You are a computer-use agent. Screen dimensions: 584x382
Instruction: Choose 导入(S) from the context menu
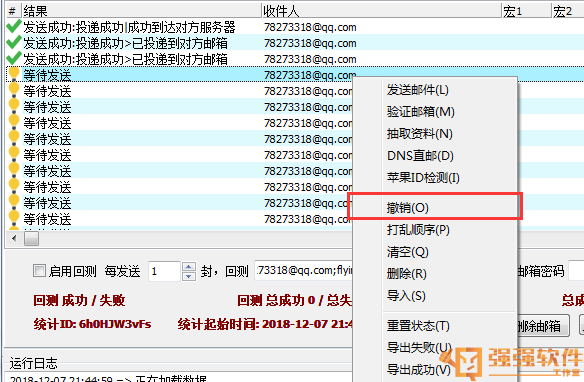pos(406,296)
